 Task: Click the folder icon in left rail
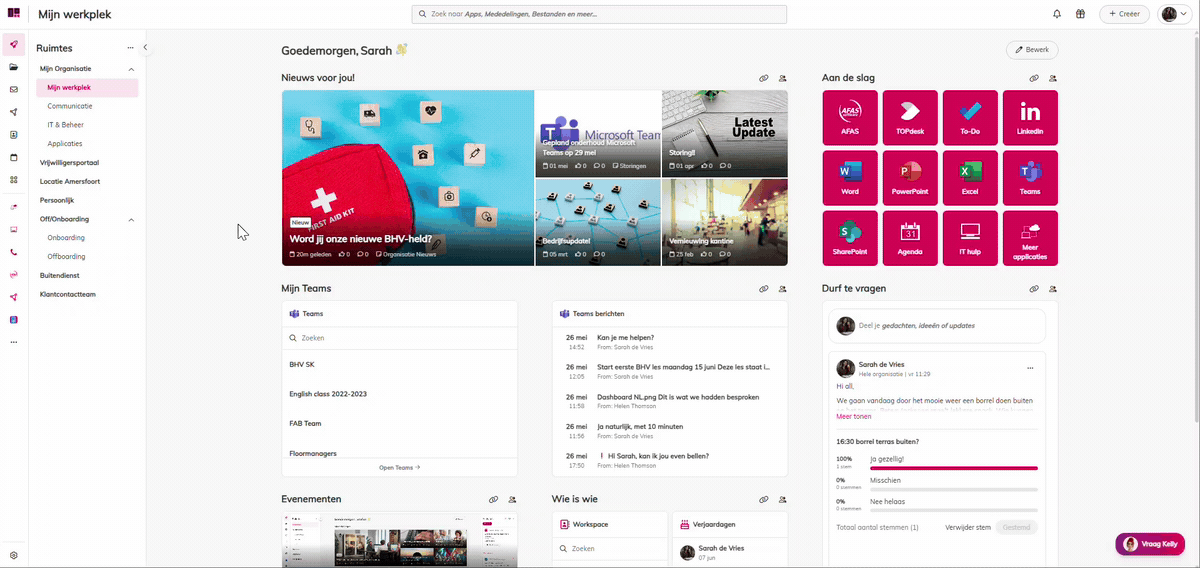[x=14, y=67]
